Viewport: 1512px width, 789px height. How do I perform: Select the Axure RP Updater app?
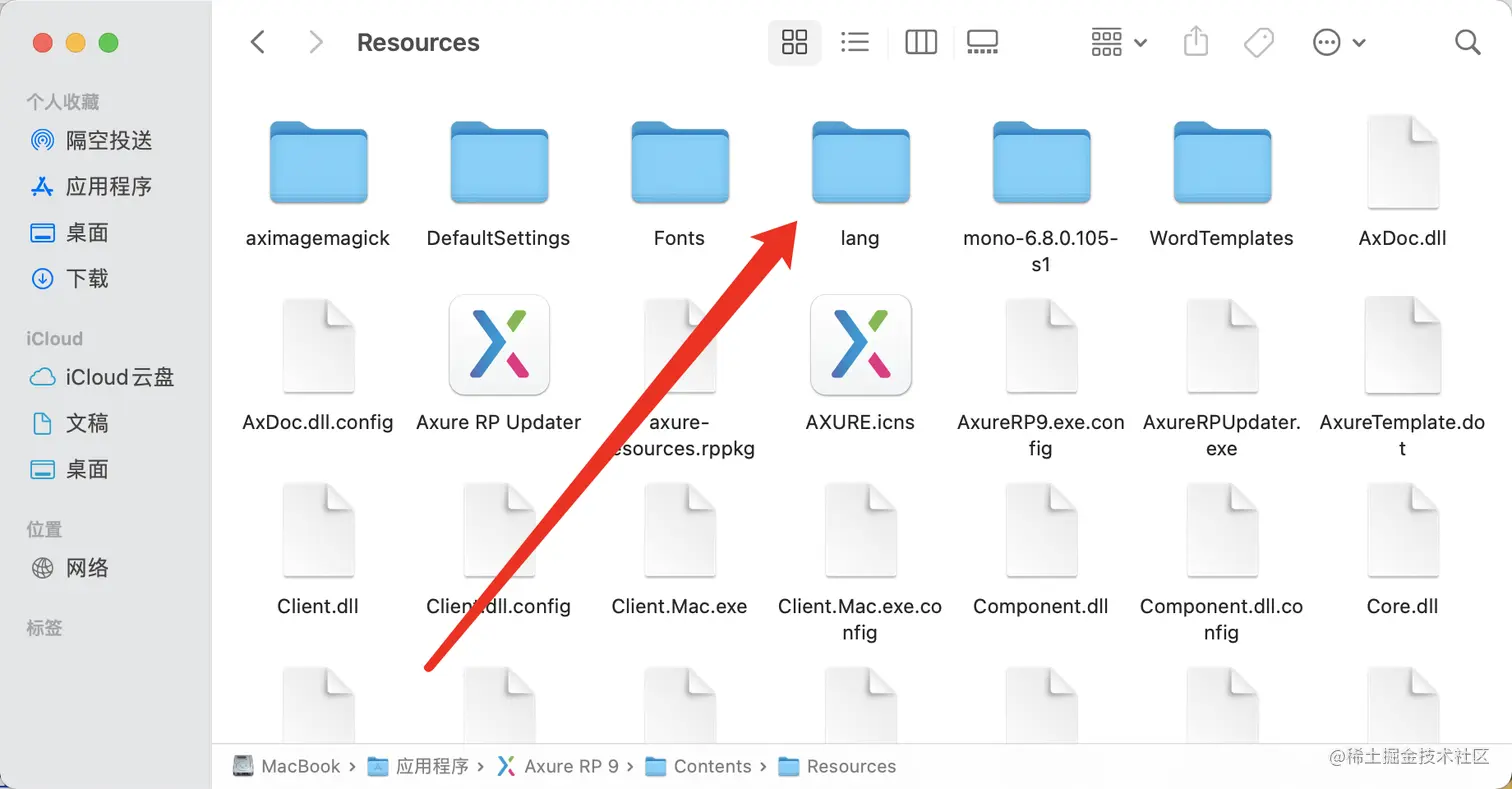498,345
